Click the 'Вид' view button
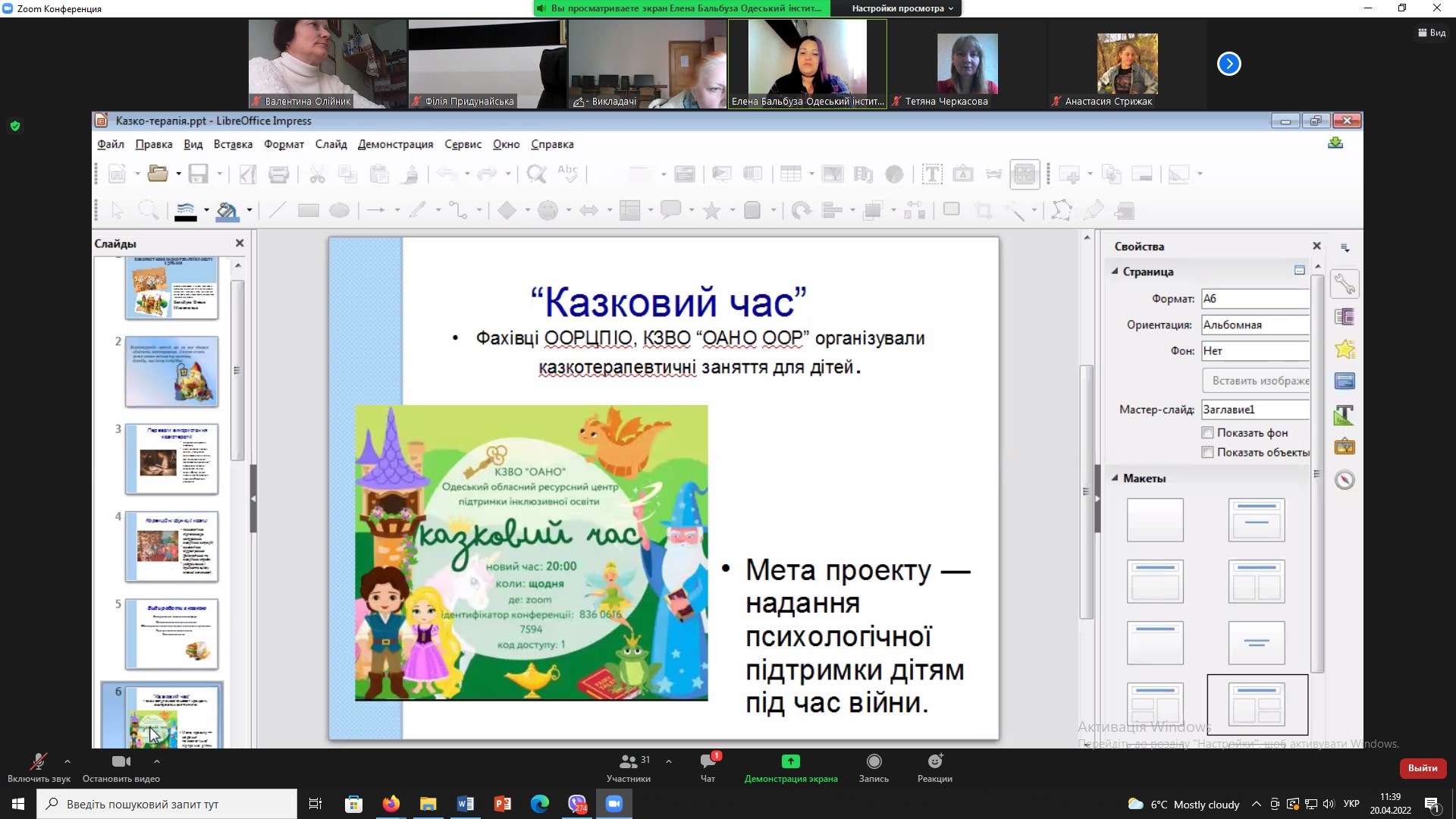This screenshot has width=1456, height=819. pyautogui.click(x=1432, y=33)
